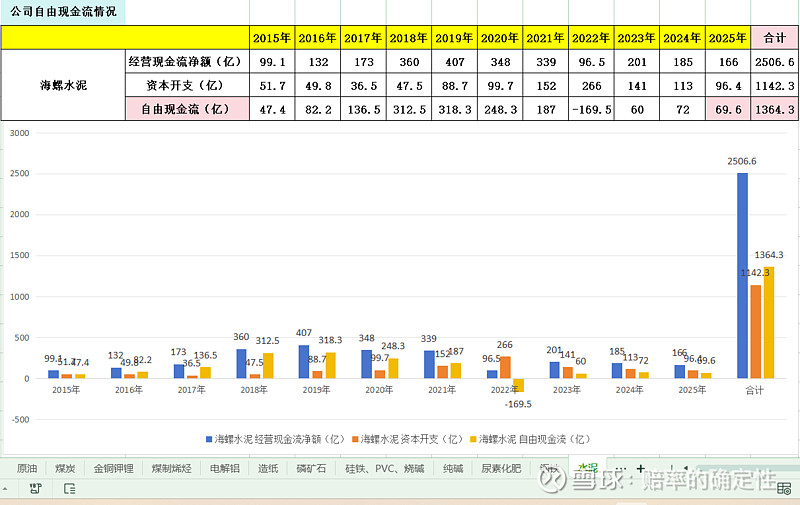Select the pink 自由现金流（亿） label cell
The width and height of the screenshot is (800, 505).
[x=187, y=109]
